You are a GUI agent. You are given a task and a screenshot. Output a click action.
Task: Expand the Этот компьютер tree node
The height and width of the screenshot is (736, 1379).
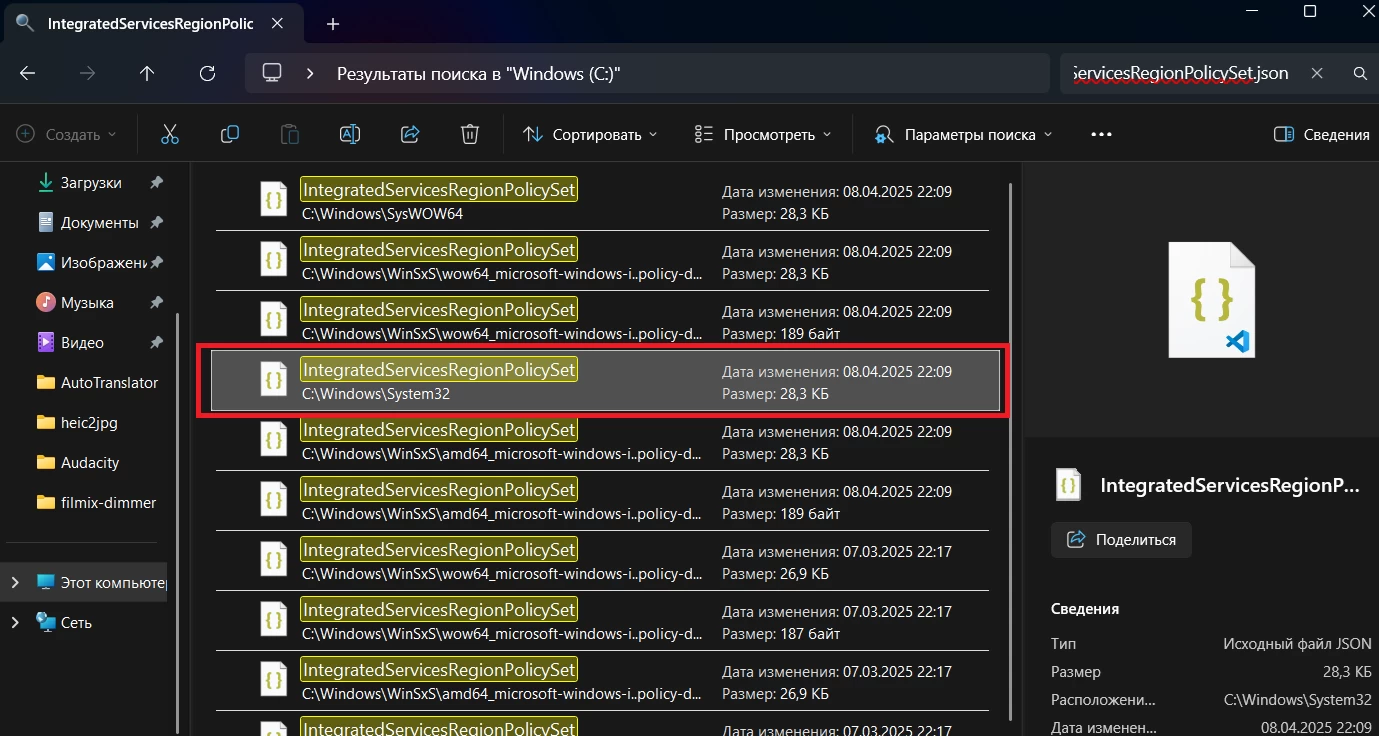click(15, 582)
